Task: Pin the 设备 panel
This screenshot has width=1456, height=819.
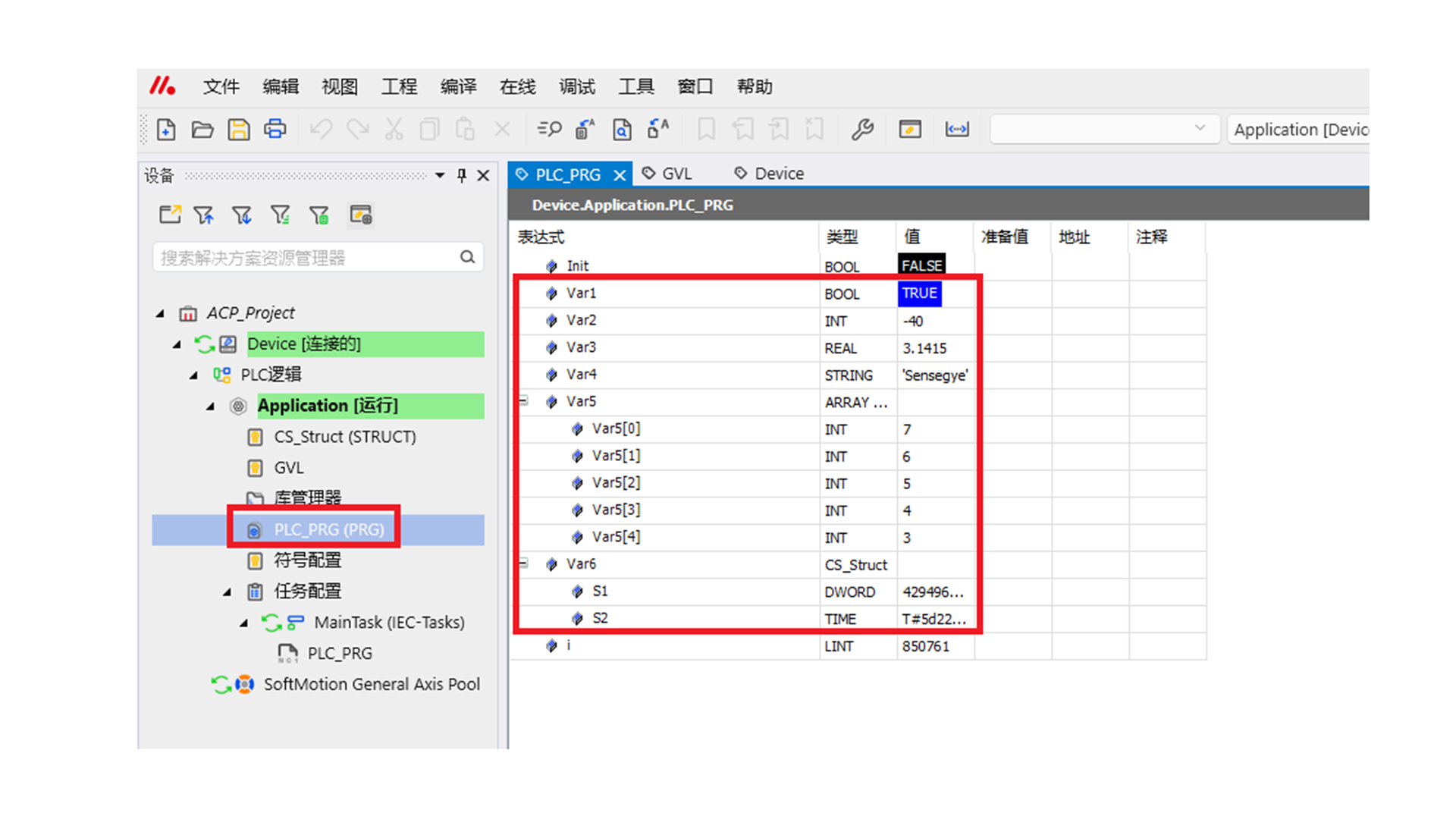Action: [462, 176]
